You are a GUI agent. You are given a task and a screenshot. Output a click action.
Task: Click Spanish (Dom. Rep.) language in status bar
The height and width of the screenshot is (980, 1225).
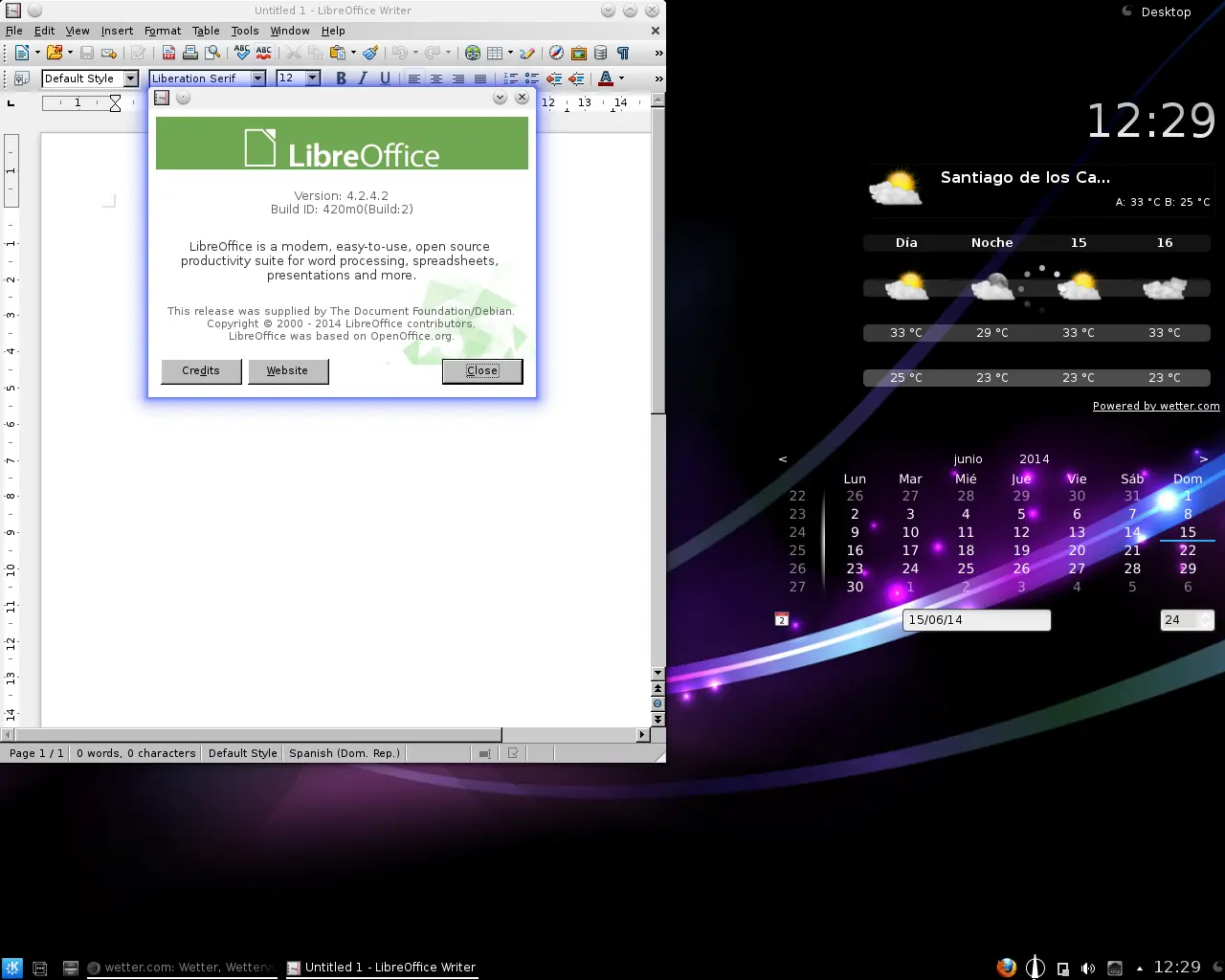(x=344, y=753)
